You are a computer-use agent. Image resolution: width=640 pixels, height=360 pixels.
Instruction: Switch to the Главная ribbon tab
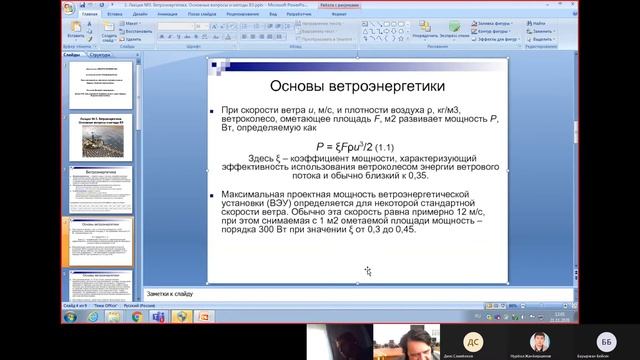[90, 14]
